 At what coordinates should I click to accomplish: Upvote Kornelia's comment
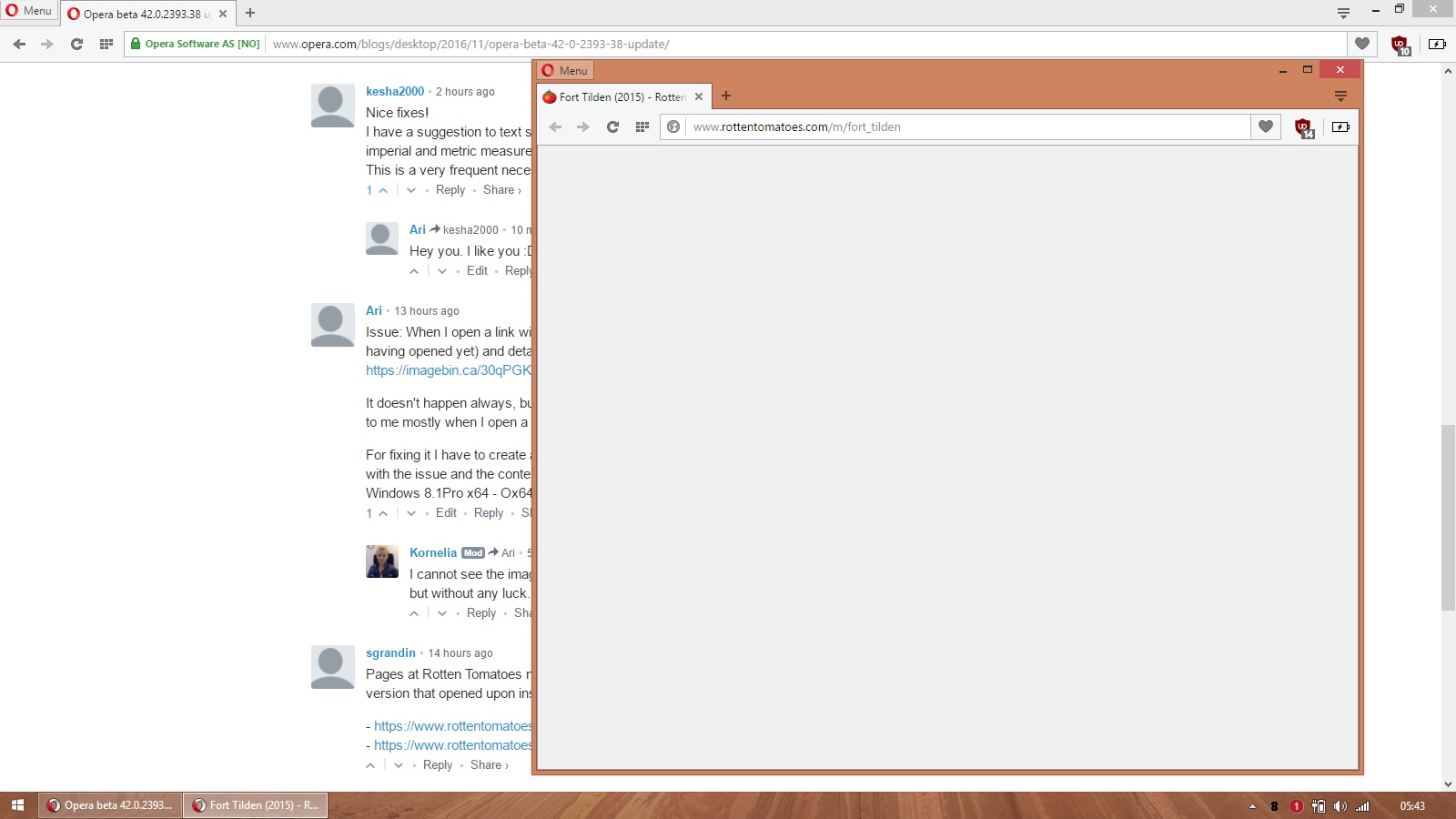414,613
